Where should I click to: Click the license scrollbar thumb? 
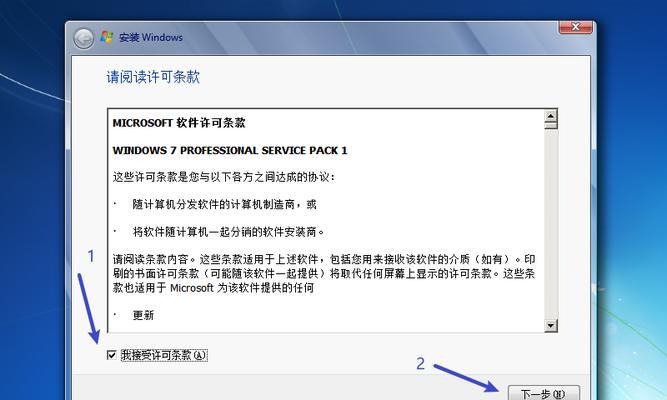550,126
